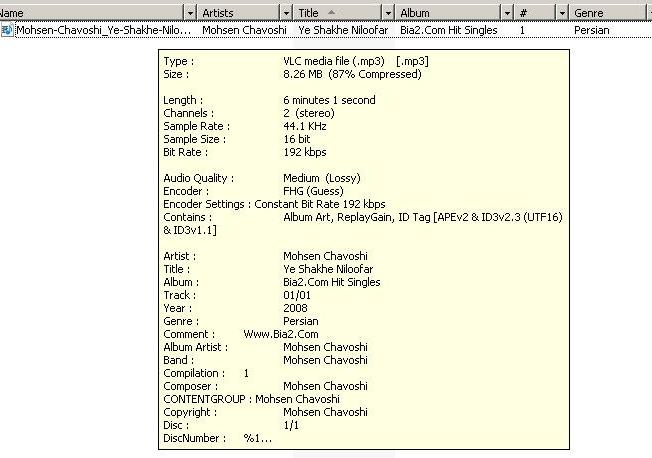Sort by the Genre column header
The height and width of the screenshot is (458, 652).
[607, 13]
